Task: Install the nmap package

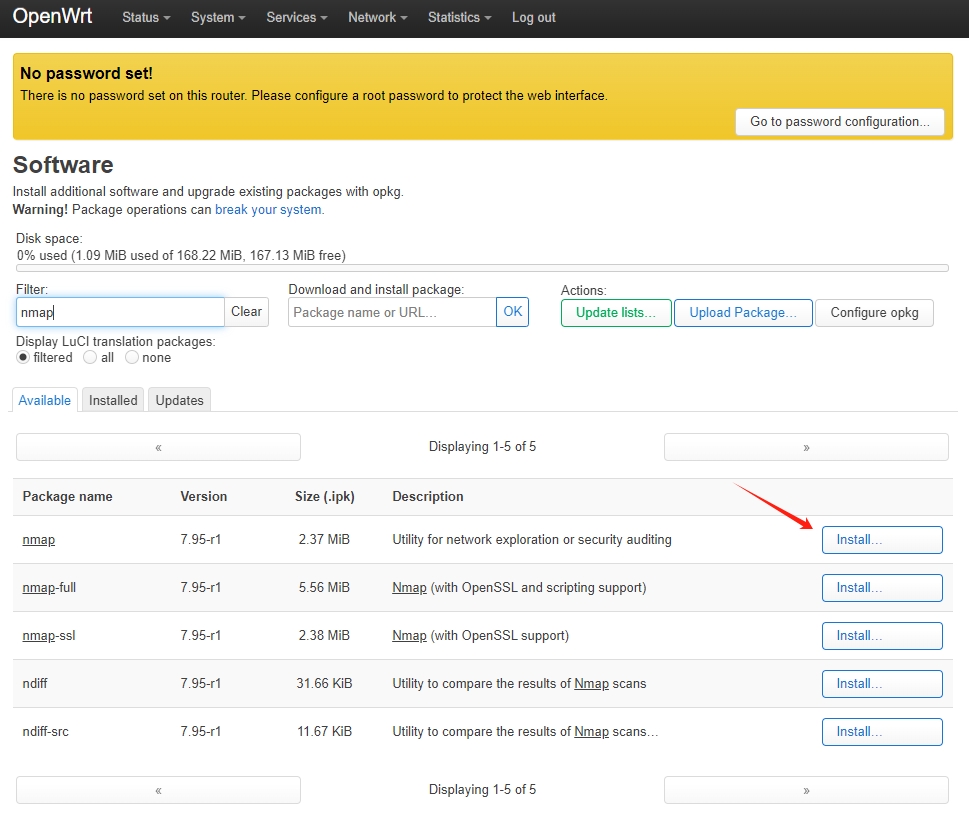Action: [x=882, y=540]
